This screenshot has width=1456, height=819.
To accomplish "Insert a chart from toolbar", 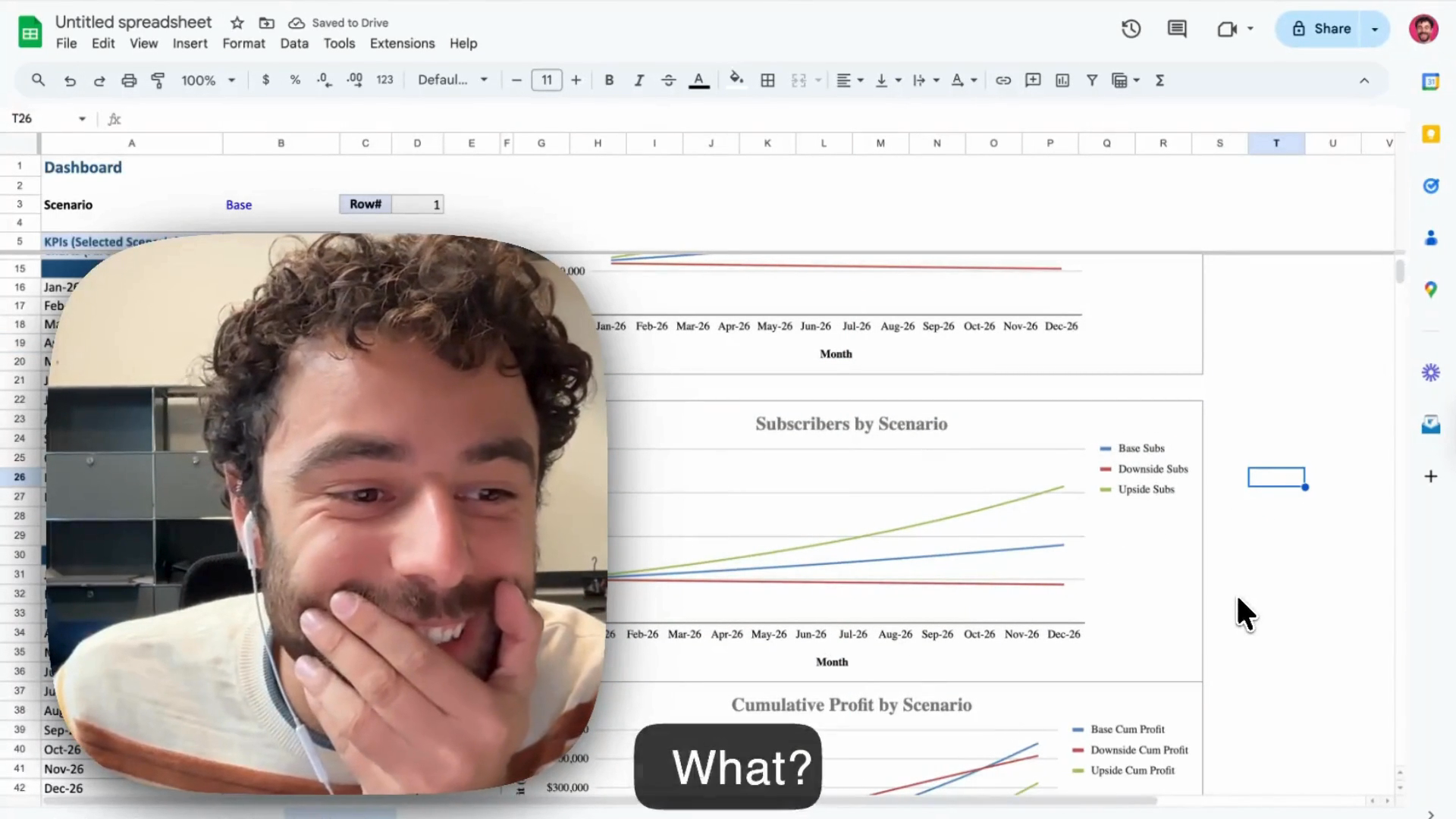I will (x=1062, y=80).
